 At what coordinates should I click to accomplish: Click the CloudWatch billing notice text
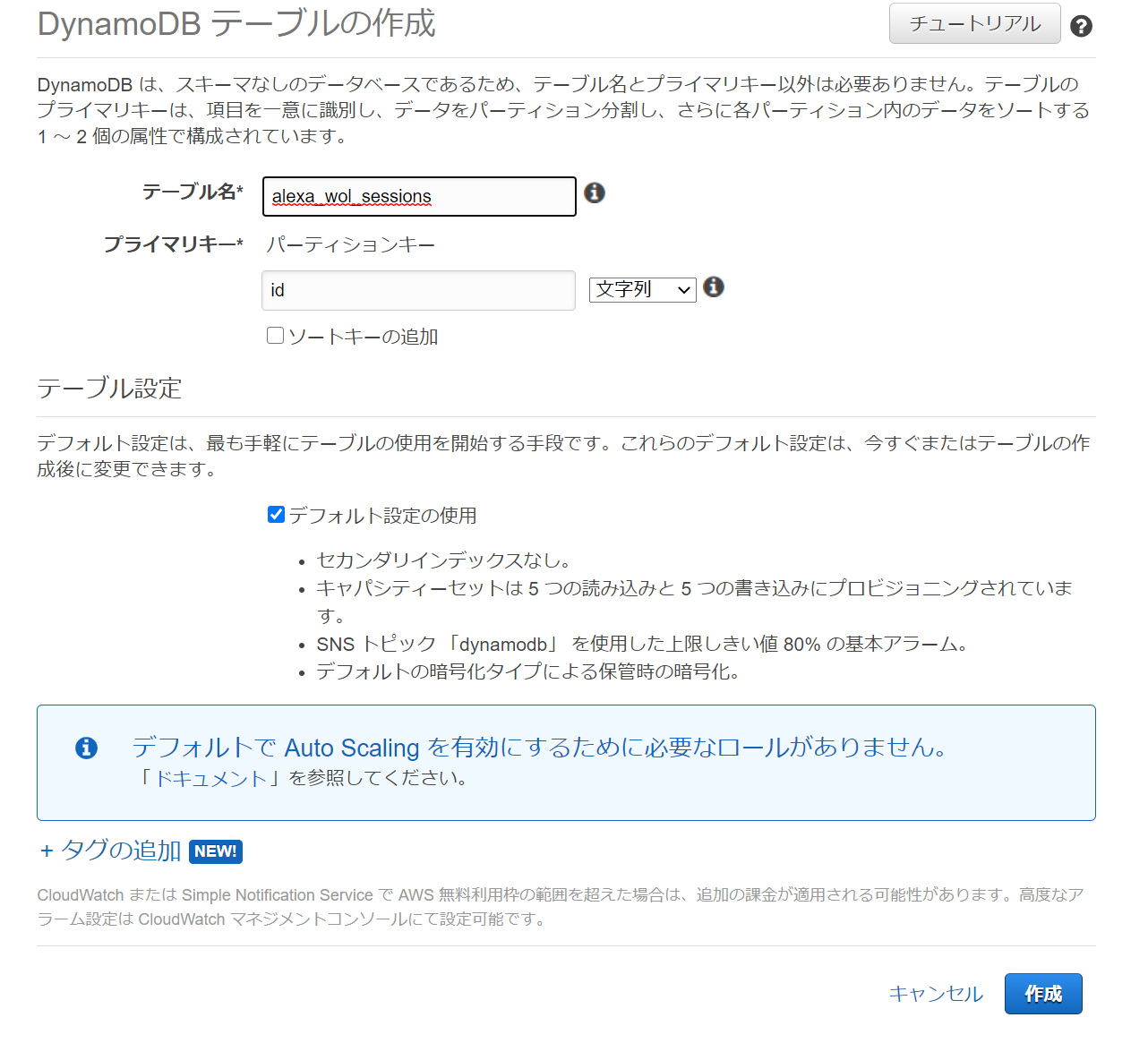pos(561,907)
